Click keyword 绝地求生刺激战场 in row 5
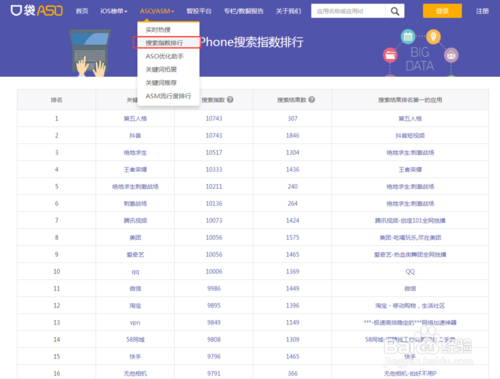The image size is (500, 379). coord(135,186)
